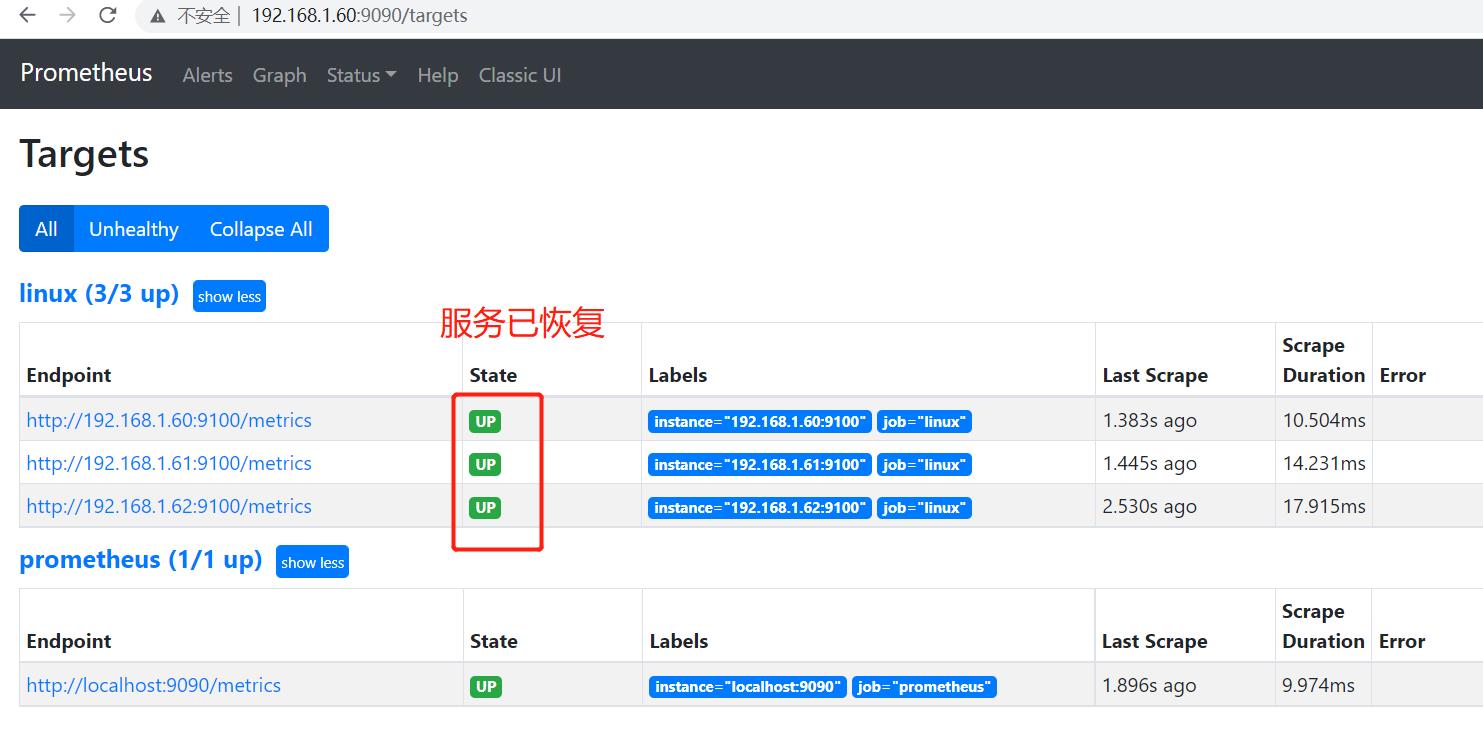Expand the Status dropdown menu

tap(361, 75)
